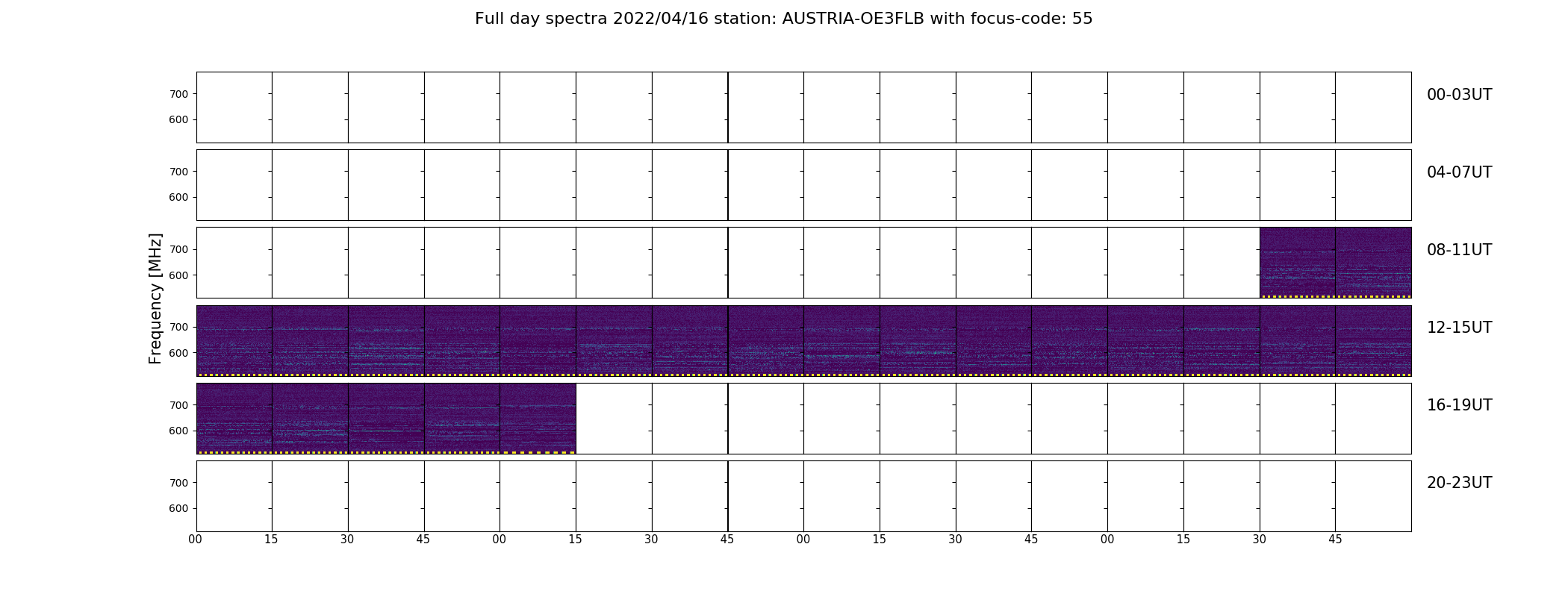The height and width of the screenshot is (597, 1568).
Task: Open the 13:45 spectrogram panel in 12-15UT row
Action: [766, 340]
